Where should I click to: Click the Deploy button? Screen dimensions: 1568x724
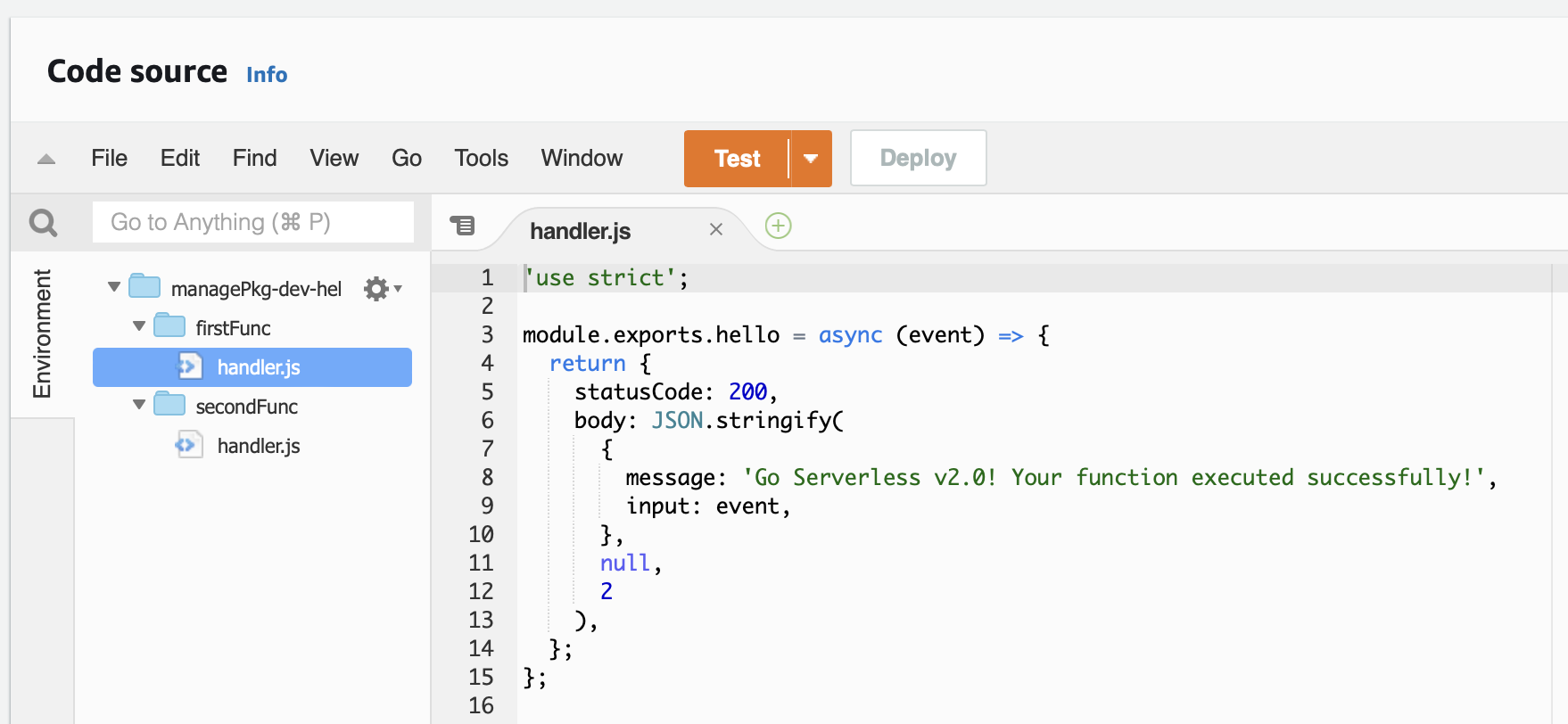[x=919, y=158]
